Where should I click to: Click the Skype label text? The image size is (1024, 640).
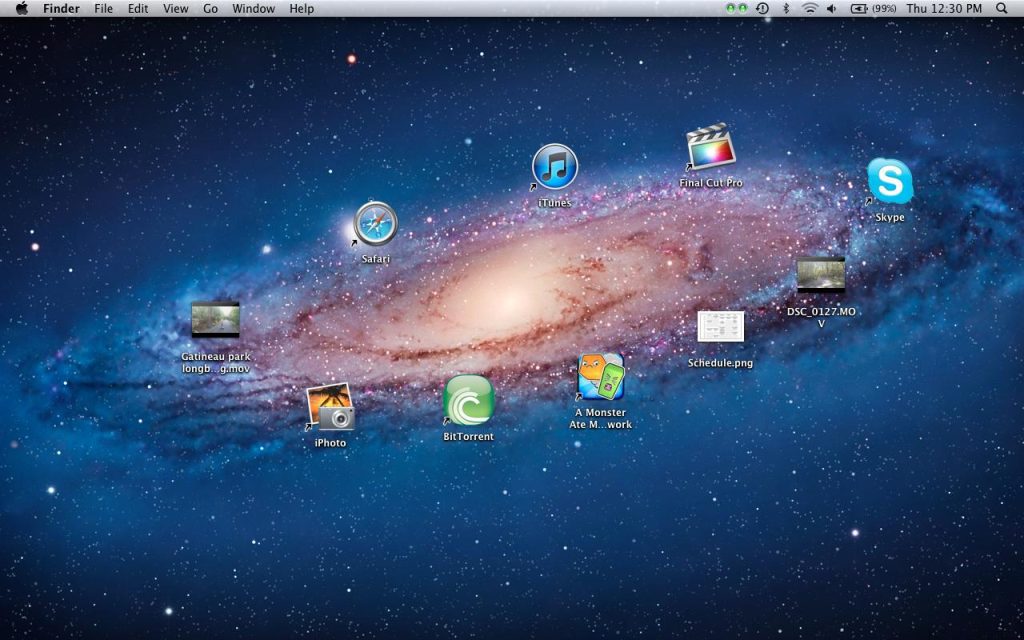889,217
